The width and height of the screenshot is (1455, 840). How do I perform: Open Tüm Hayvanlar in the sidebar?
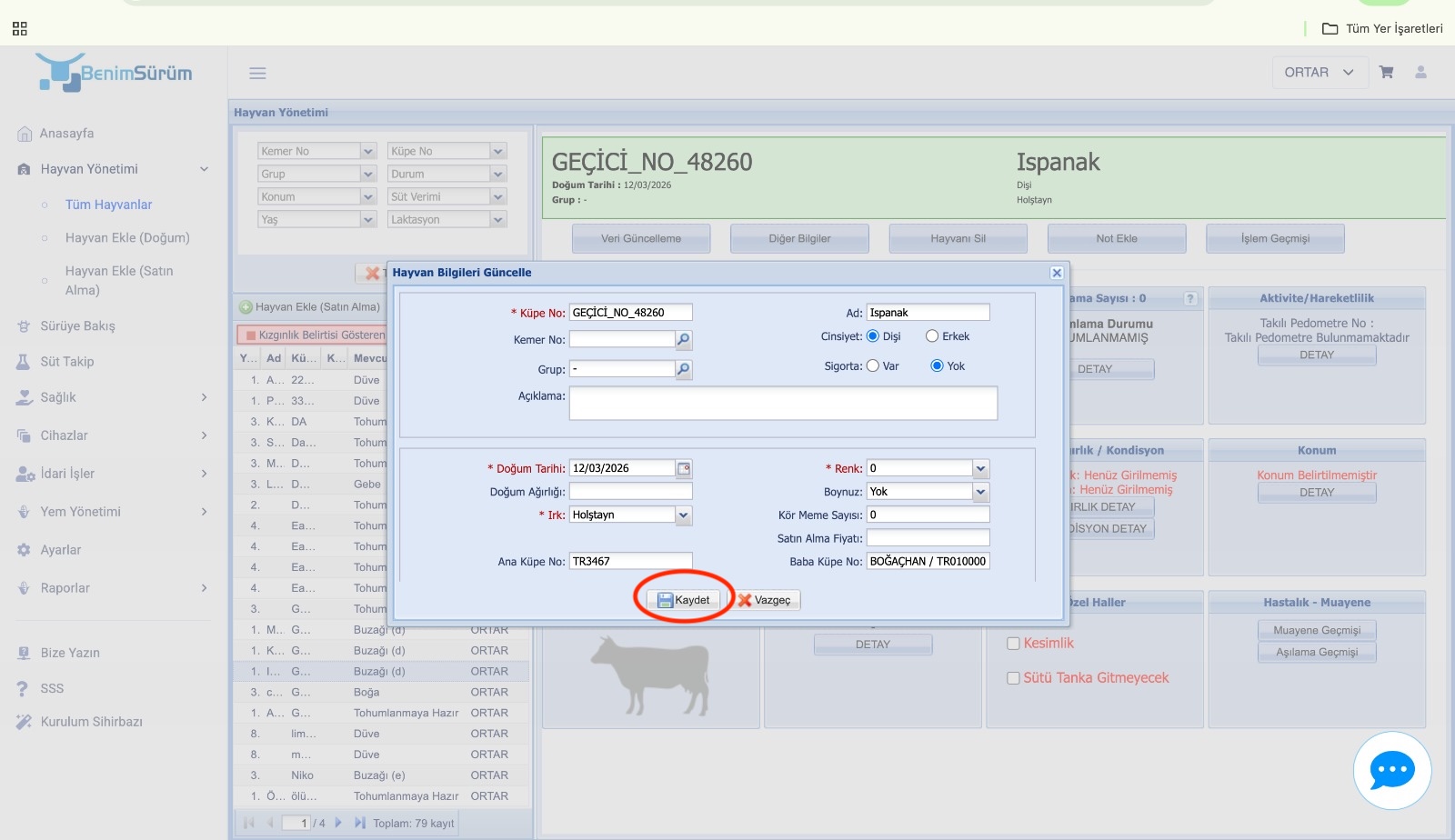(109, 205)
